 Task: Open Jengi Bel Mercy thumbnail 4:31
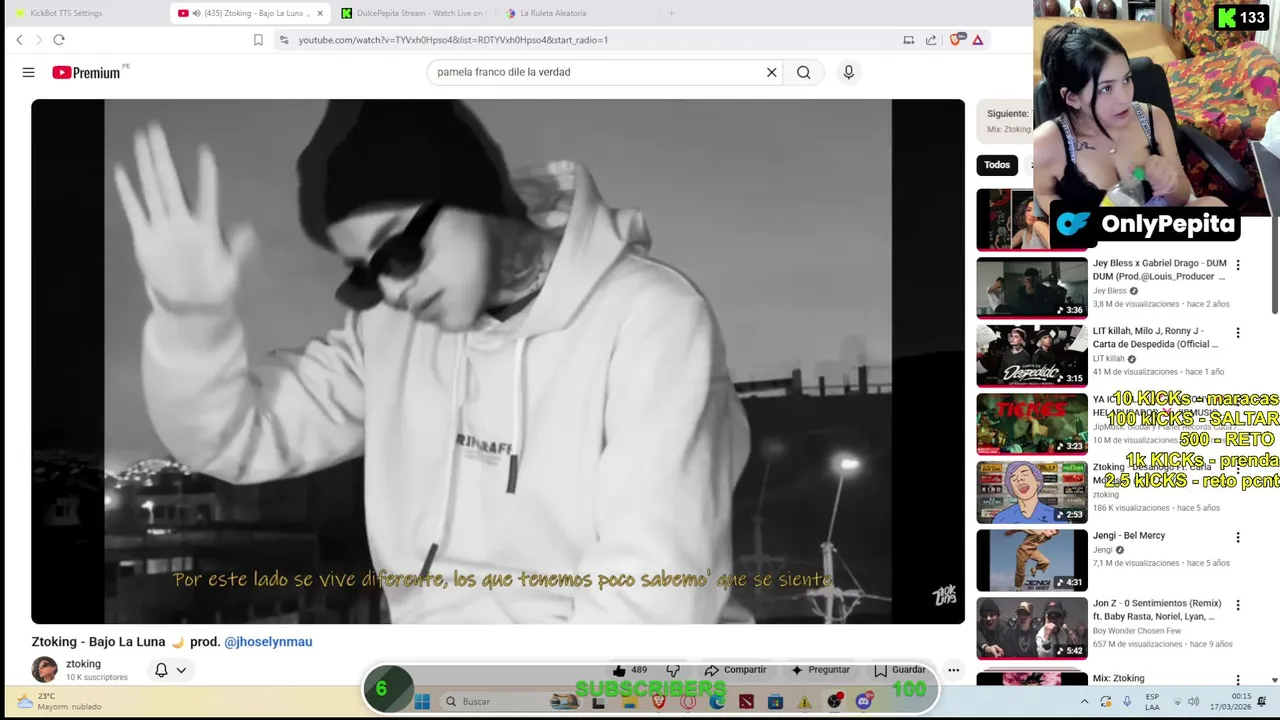point(1031,560)
